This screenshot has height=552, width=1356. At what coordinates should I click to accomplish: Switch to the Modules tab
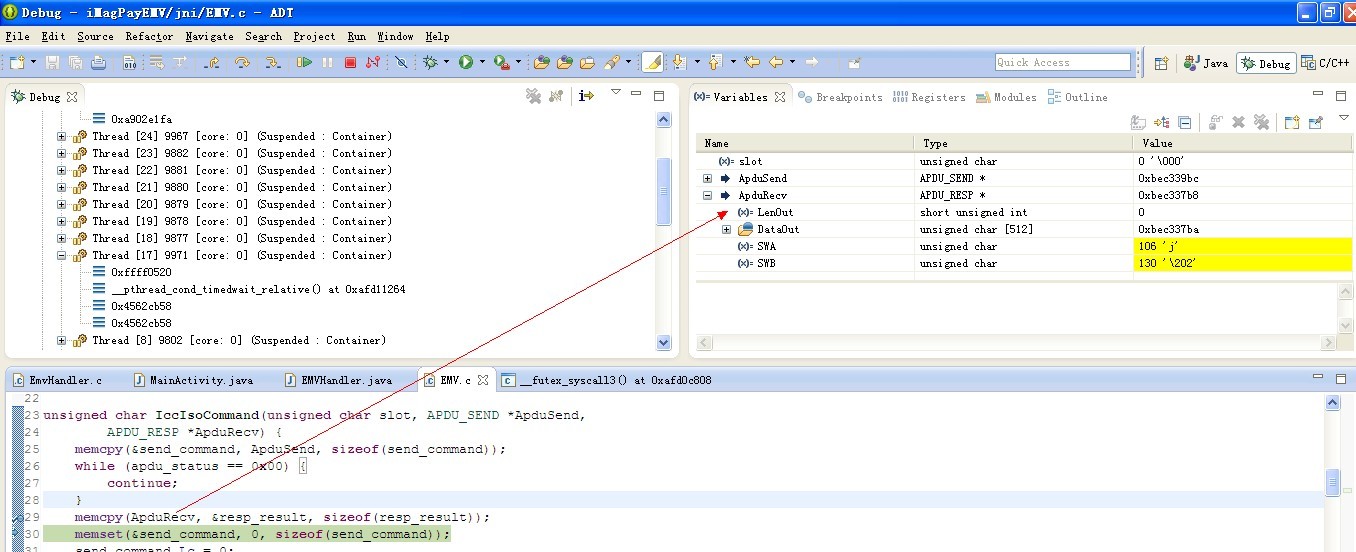(x=1006, y=97)
